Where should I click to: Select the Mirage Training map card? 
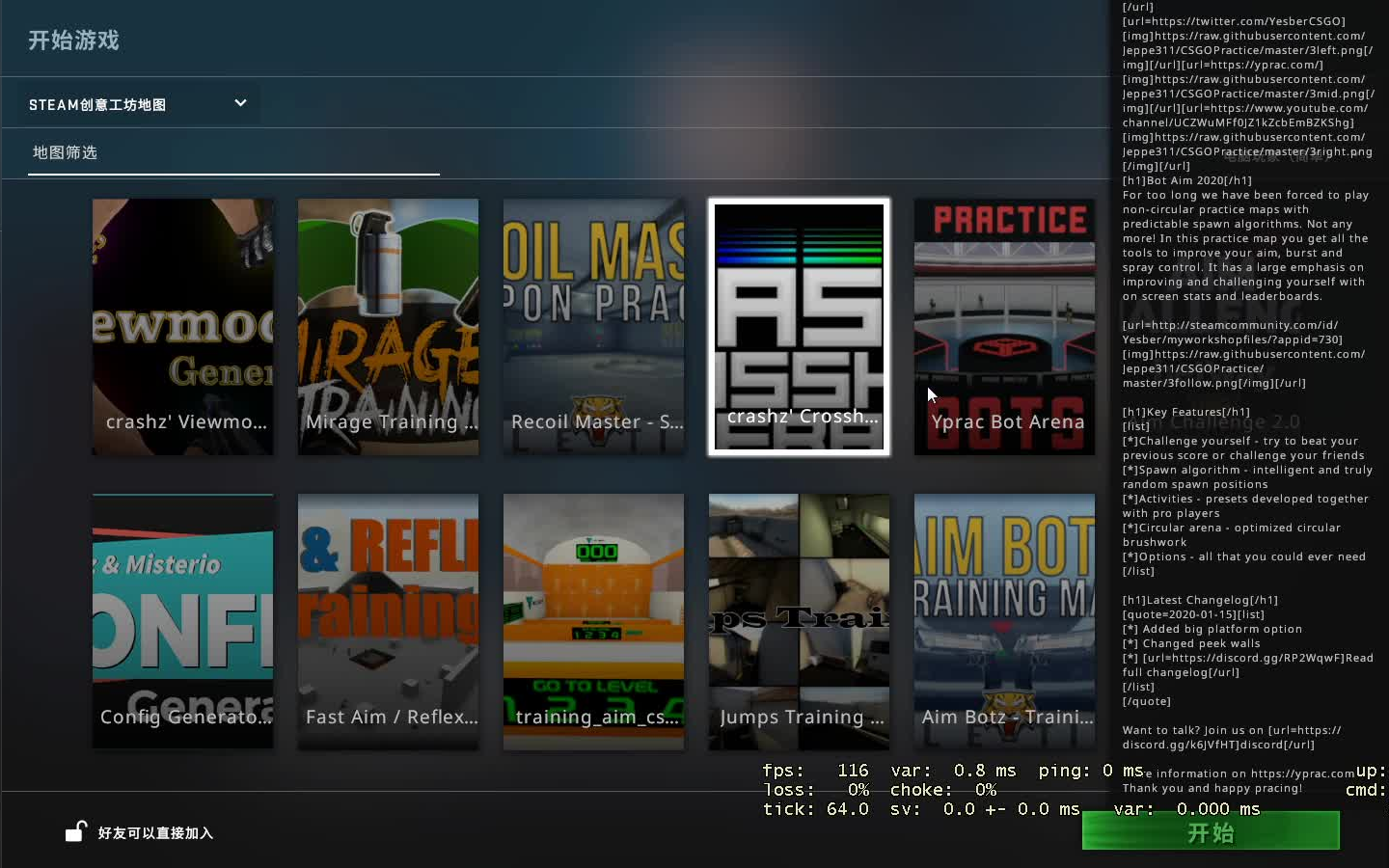point(388,327)
